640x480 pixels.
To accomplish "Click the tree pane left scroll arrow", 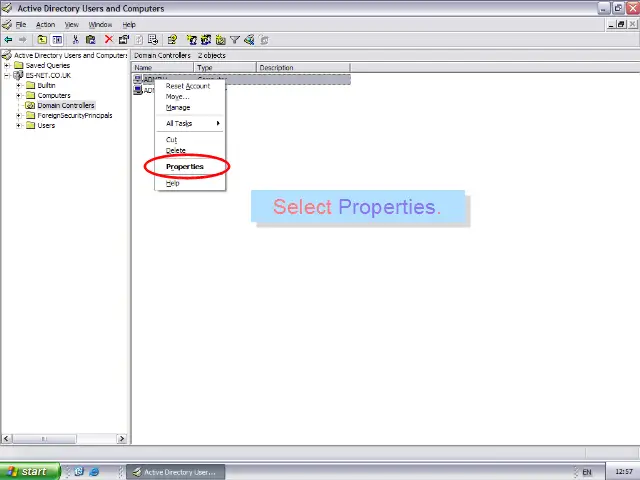I will (x=6, y=439).
